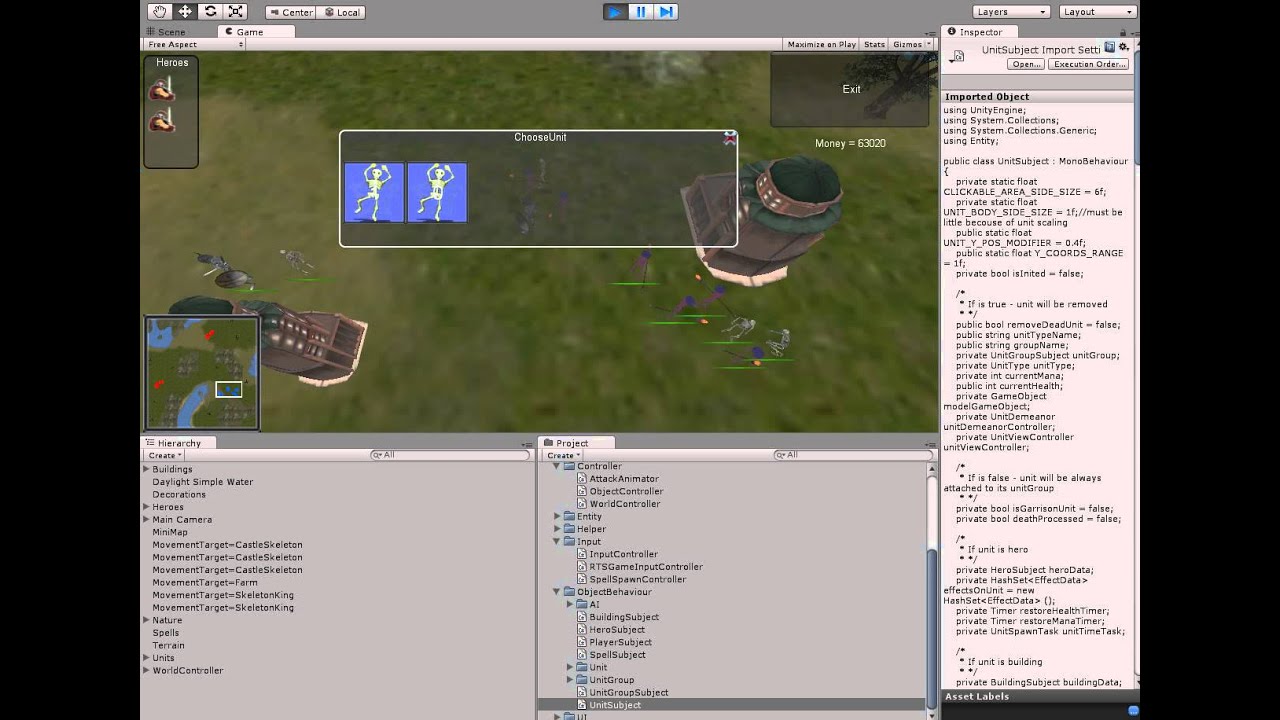Open the Inspector help book icon
This screenshot has height=720, width=1280.
pos(1109,47)
